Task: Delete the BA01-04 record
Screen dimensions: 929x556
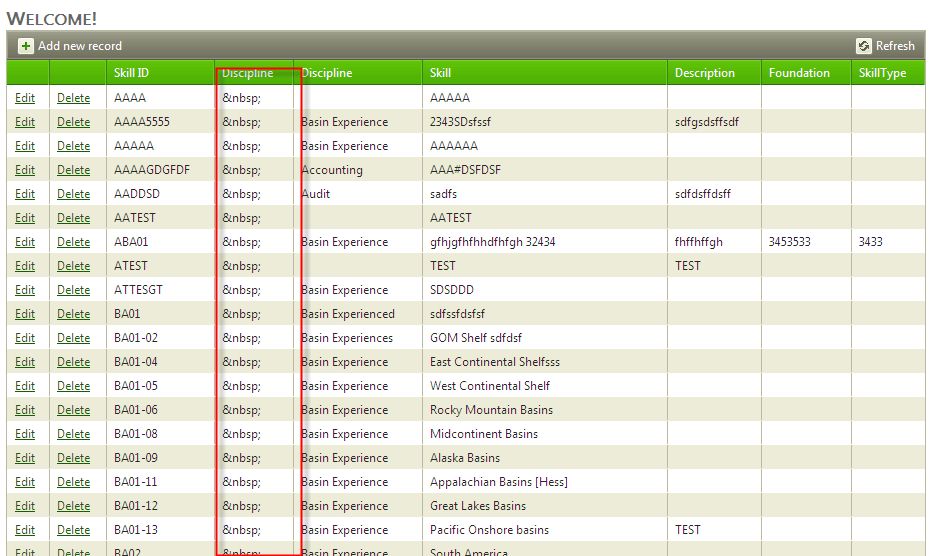Action: coord(73,362)
